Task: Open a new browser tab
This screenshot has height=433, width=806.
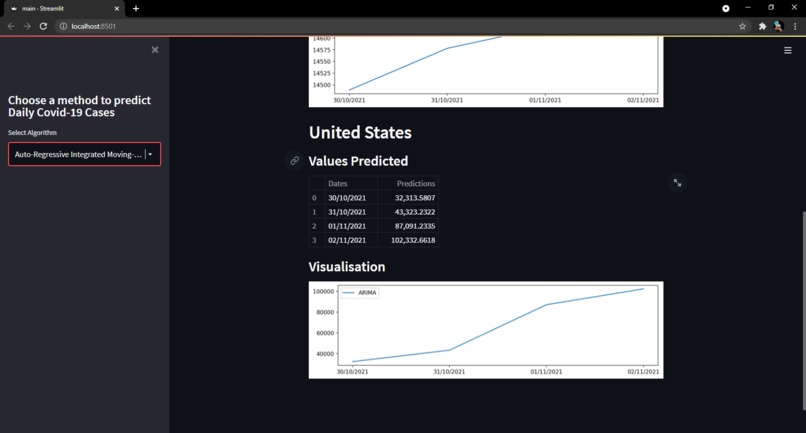Action: (136, 8)
